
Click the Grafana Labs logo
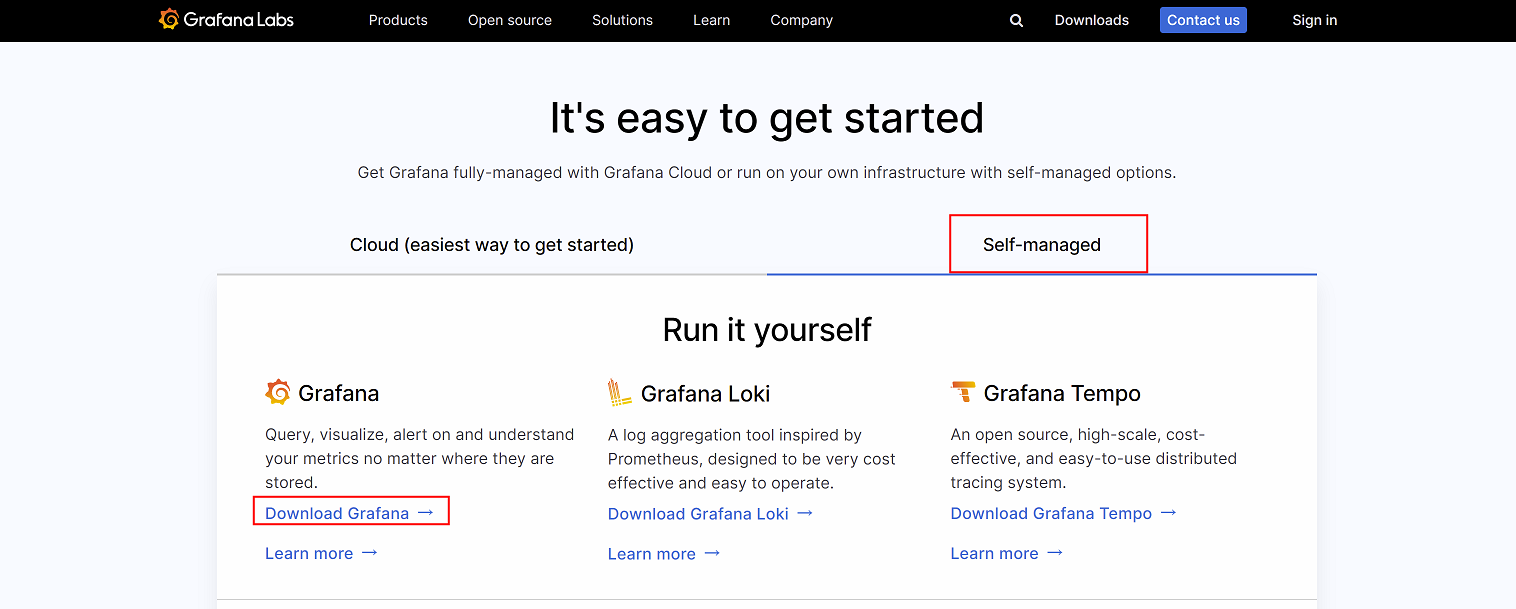click(x=226, y=20)
